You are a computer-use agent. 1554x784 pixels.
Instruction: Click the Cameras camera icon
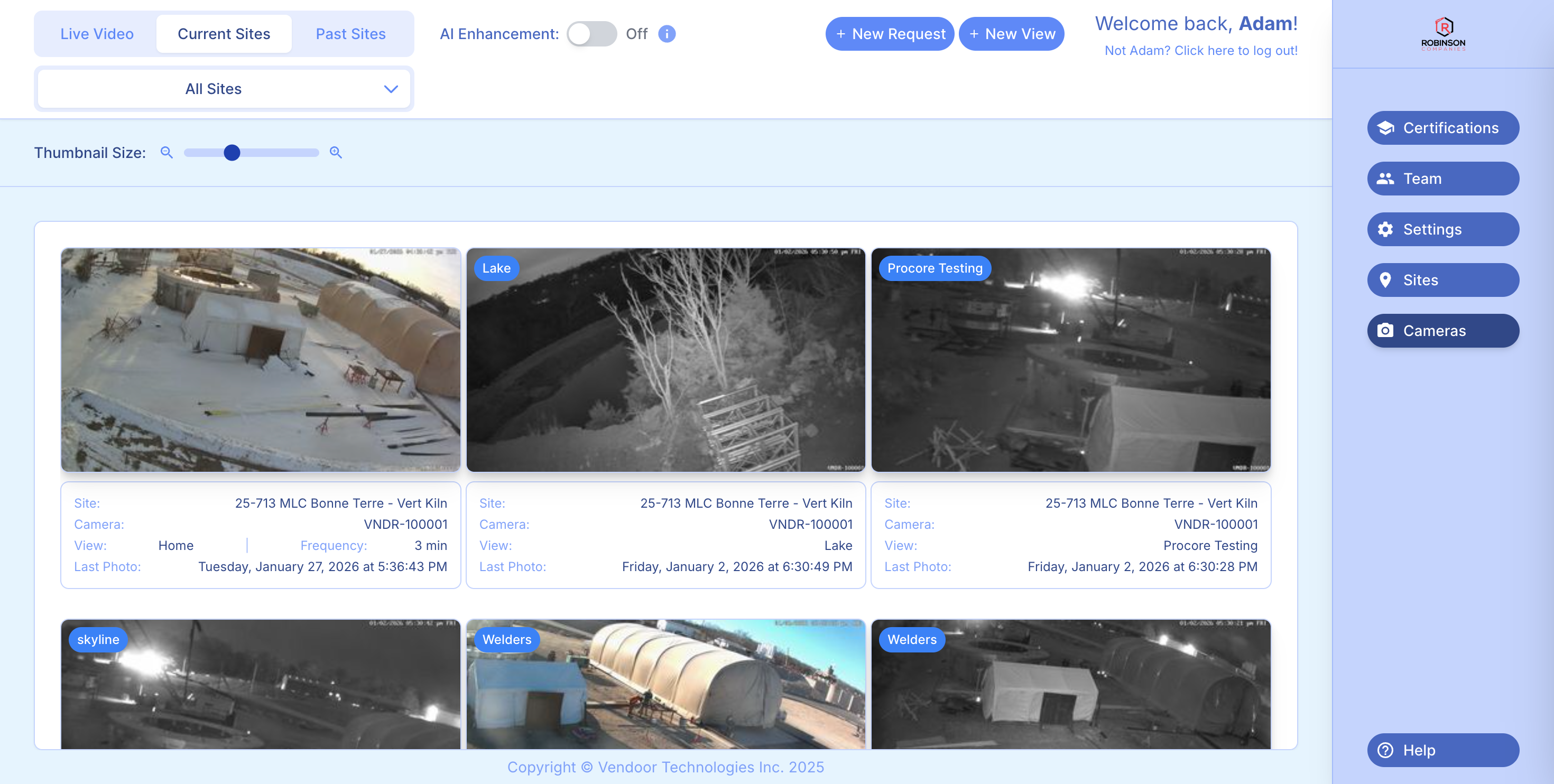[1386, 331]
